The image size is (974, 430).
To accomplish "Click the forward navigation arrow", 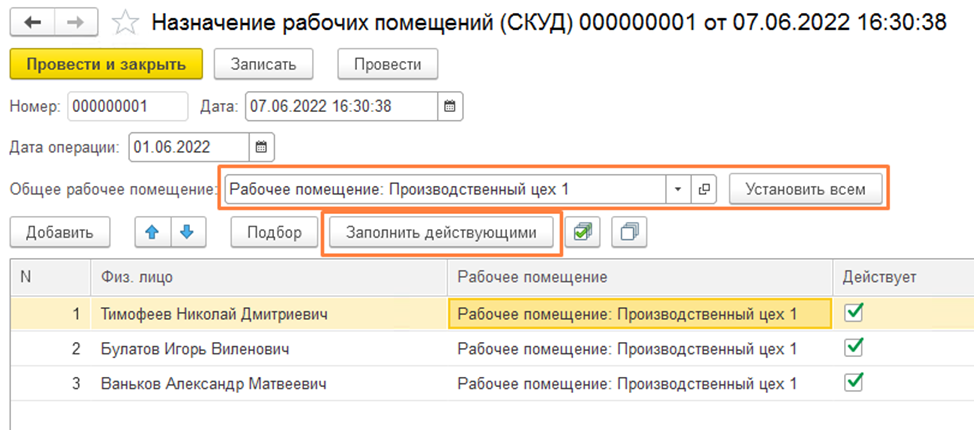I will [74, 21].
